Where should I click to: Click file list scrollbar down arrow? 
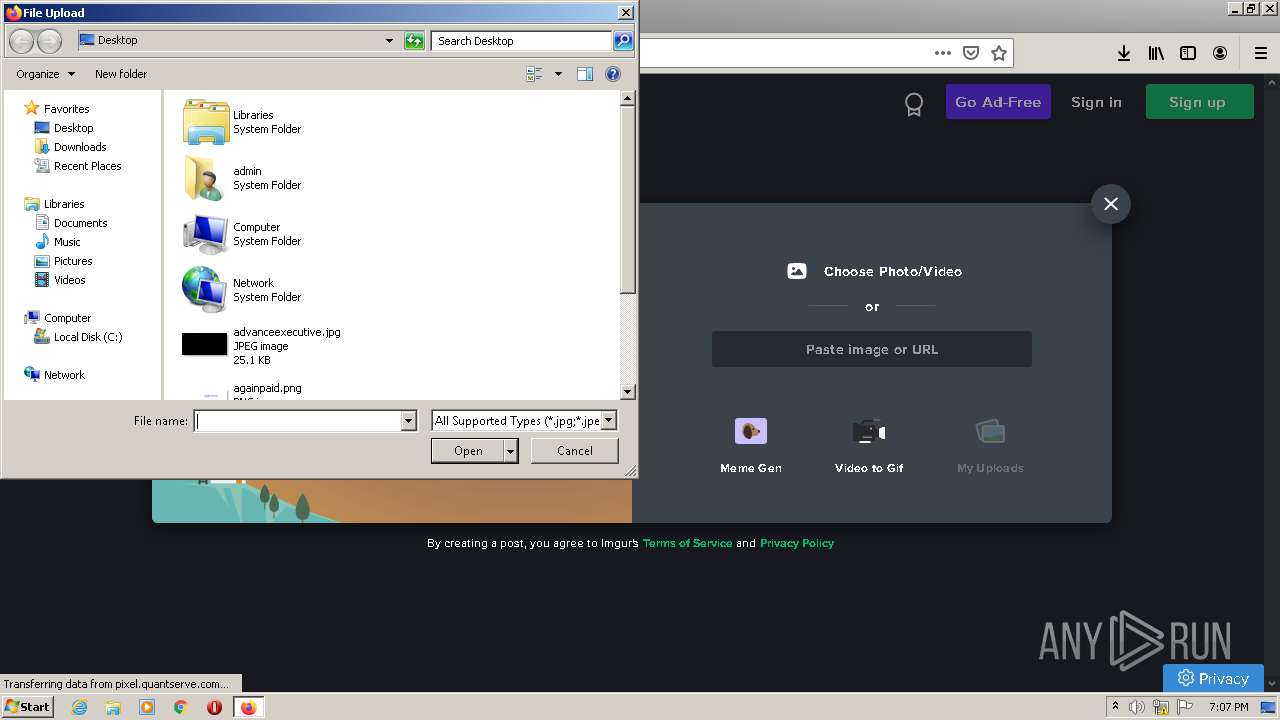click(x=628, y=392)
